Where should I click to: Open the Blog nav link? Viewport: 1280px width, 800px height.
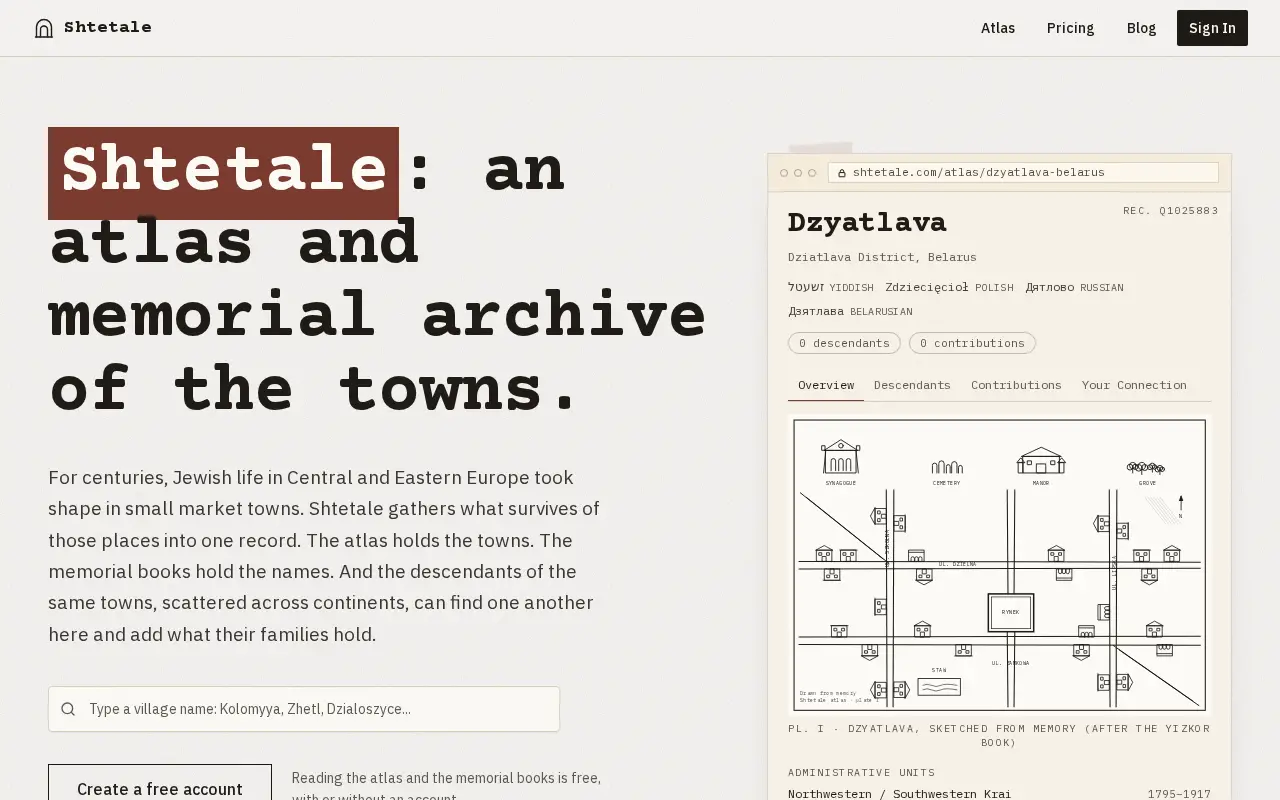(1141, 28)
